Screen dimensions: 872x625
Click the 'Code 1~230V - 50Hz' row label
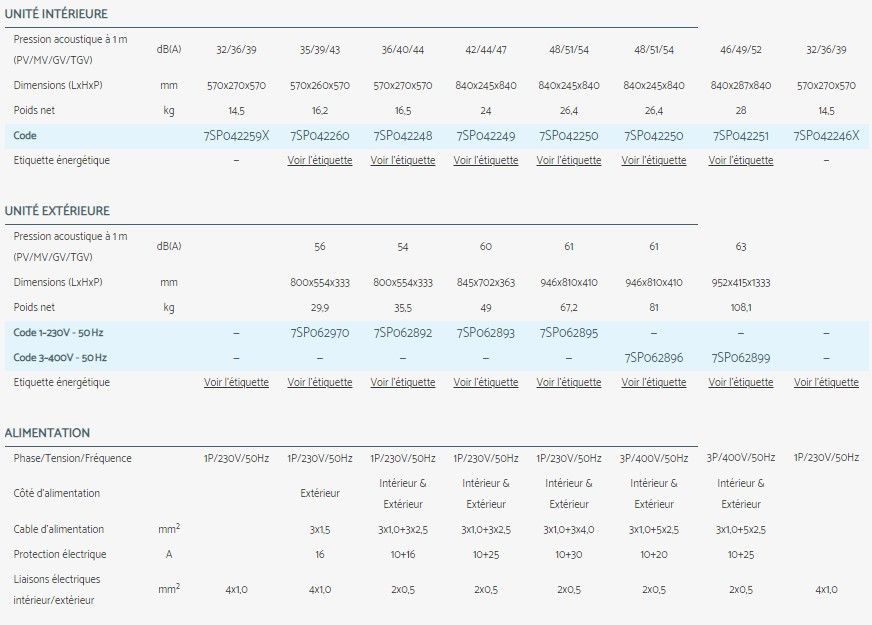[x=60, y=333]
